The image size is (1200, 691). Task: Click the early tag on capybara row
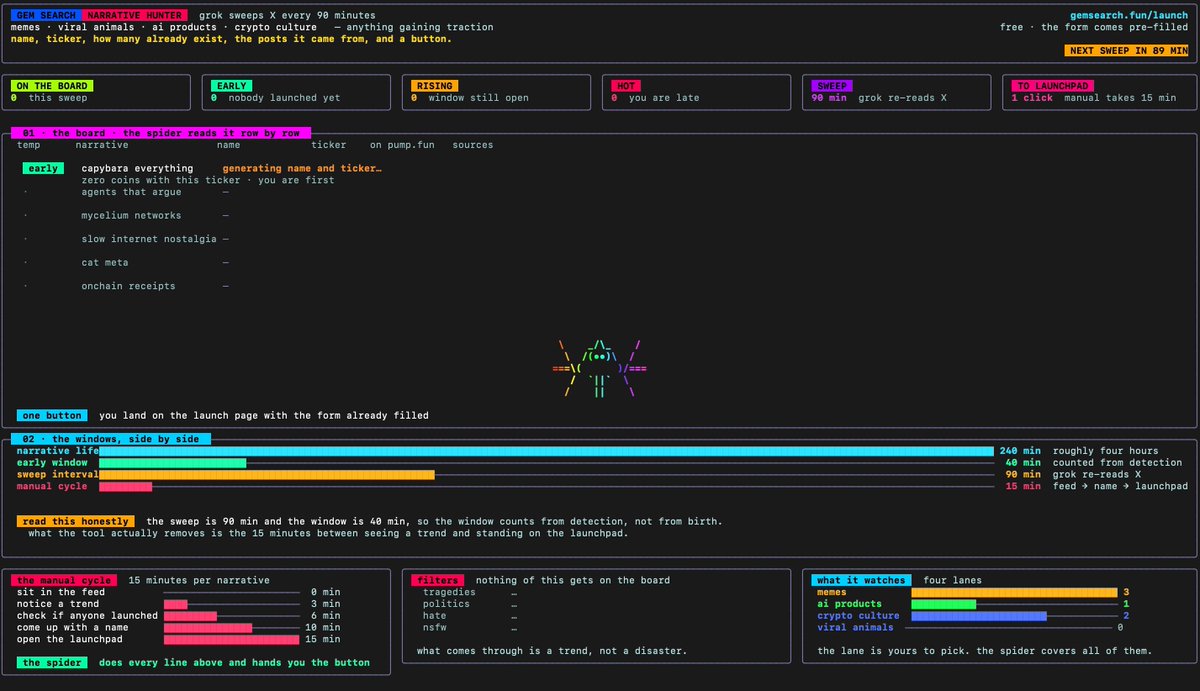tap(44, 169)
